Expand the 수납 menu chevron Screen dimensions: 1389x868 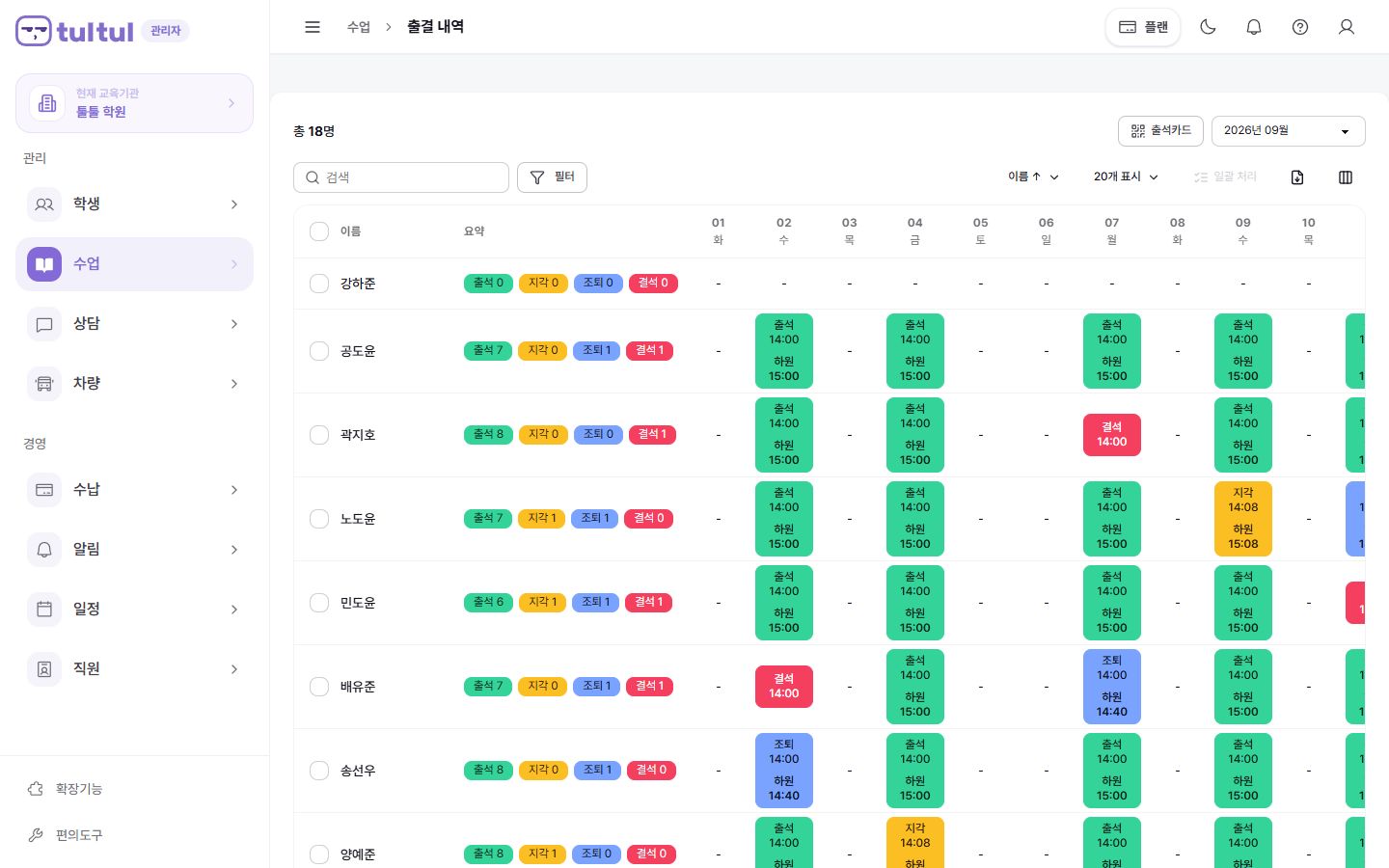[x=234, y=490]
